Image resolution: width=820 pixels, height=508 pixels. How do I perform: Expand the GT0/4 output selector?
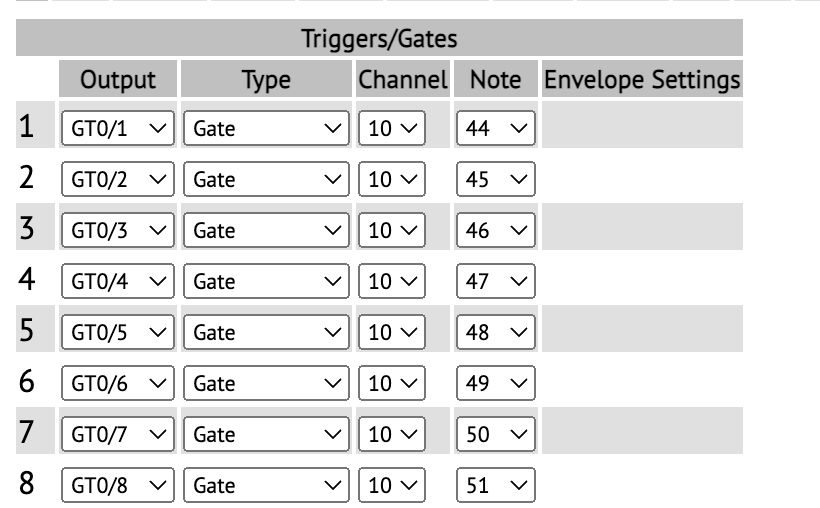pos(118,282)
